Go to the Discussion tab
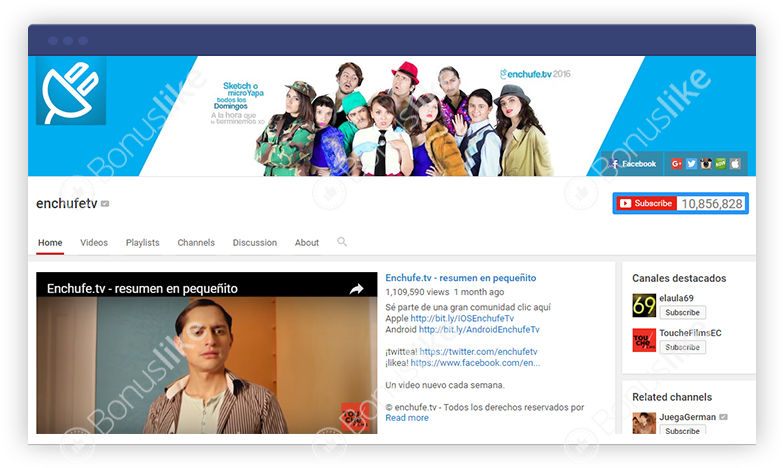Viewport: 783px width, 468px height. [255, 243]
